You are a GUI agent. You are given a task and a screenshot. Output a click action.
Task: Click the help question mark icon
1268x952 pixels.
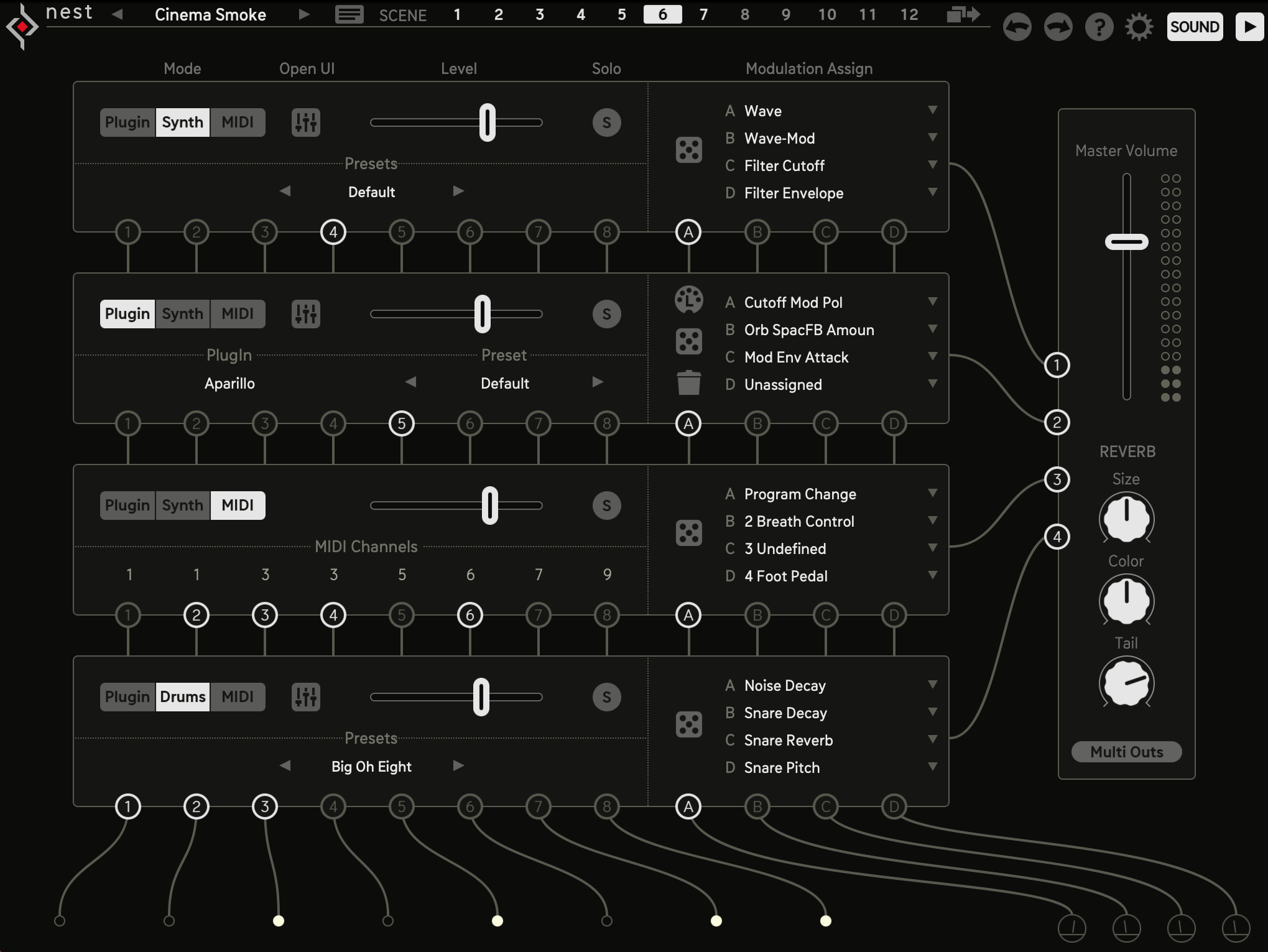[1099, 27]
